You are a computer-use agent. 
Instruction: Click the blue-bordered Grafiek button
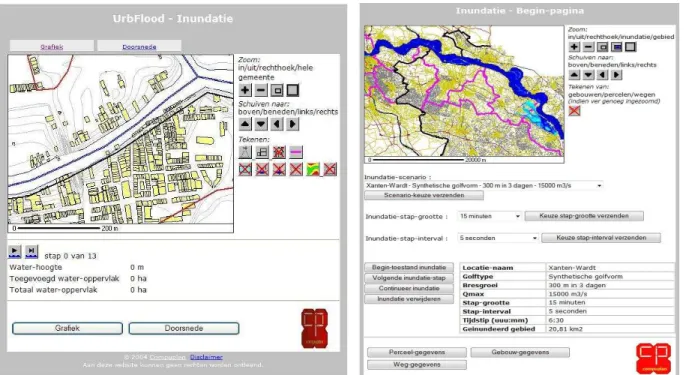(x=67, y=328)
